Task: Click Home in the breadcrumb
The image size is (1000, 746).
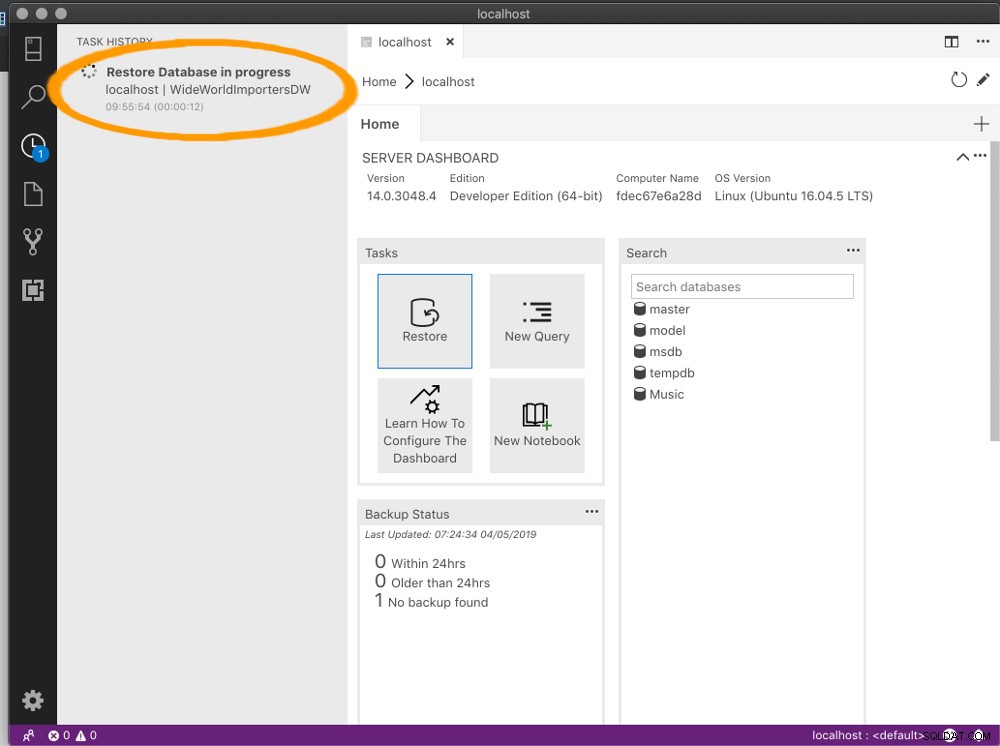Action: (x=379, y=82)
